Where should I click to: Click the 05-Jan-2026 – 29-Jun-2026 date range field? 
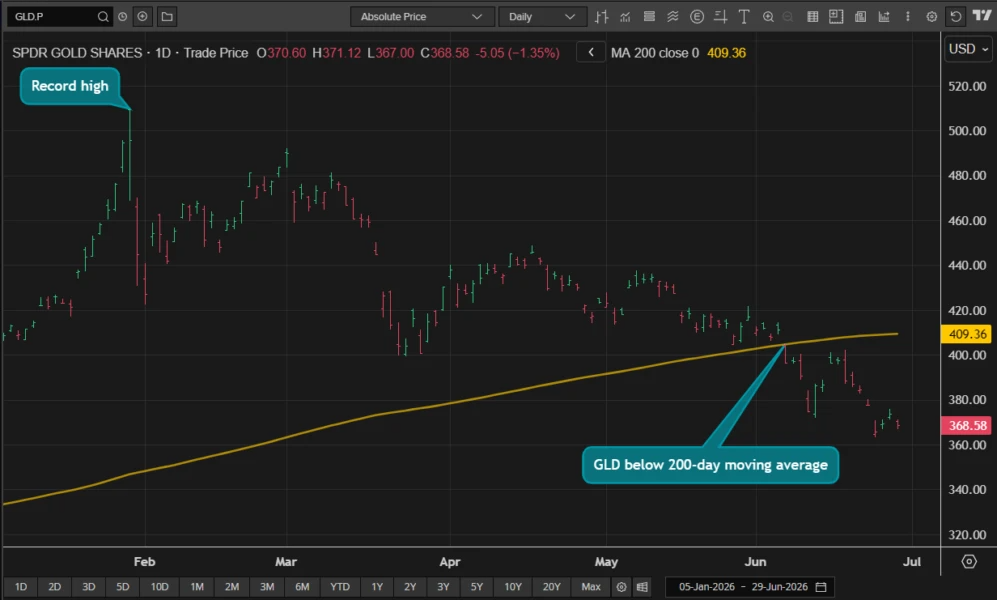[750, 587]
